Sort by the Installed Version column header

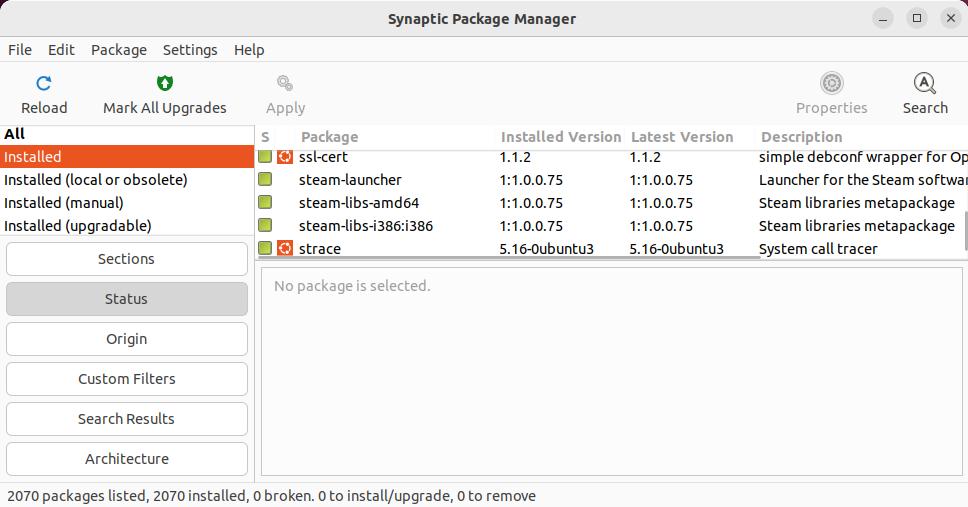tap(561, 137)
